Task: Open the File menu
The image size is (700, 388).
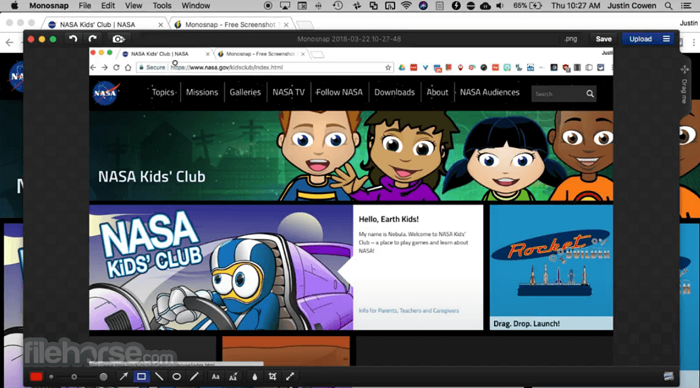Action: coord(85,6)
